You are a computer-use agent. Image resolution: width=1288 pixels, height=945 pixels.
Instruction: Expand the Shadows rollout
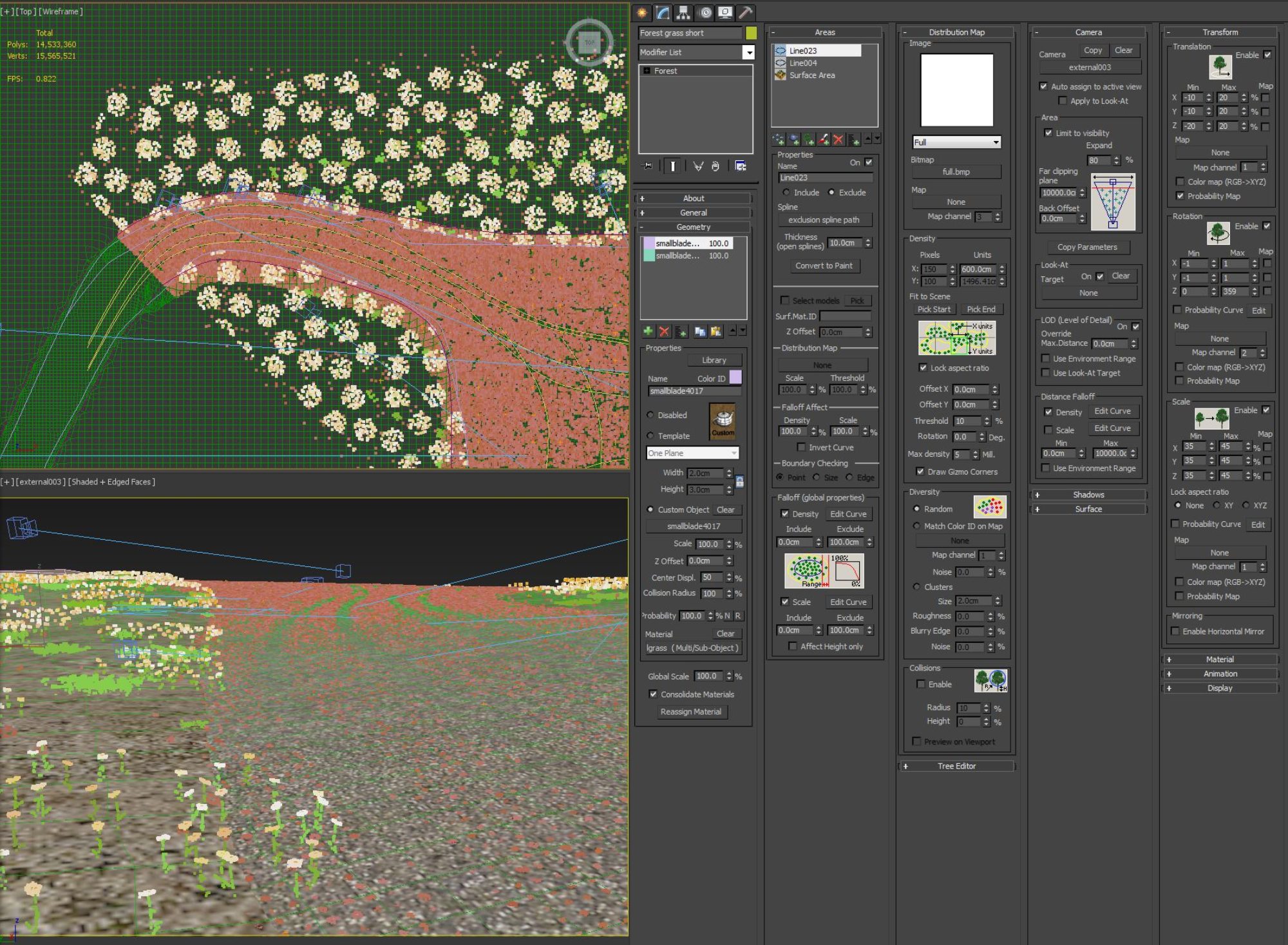(x=1088, y=495)
